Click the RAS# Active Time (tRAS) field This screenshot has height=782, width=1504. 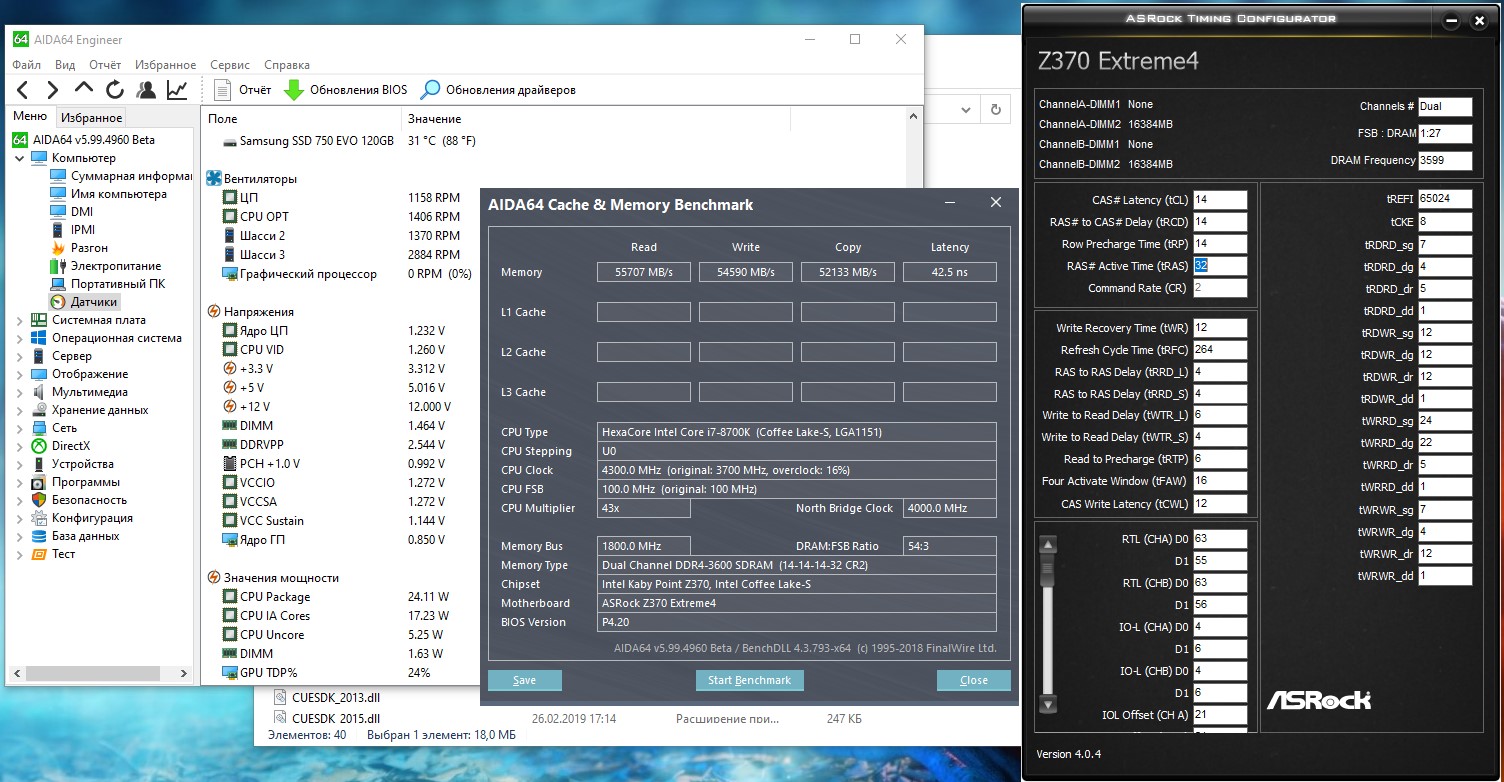point(1220,266)
